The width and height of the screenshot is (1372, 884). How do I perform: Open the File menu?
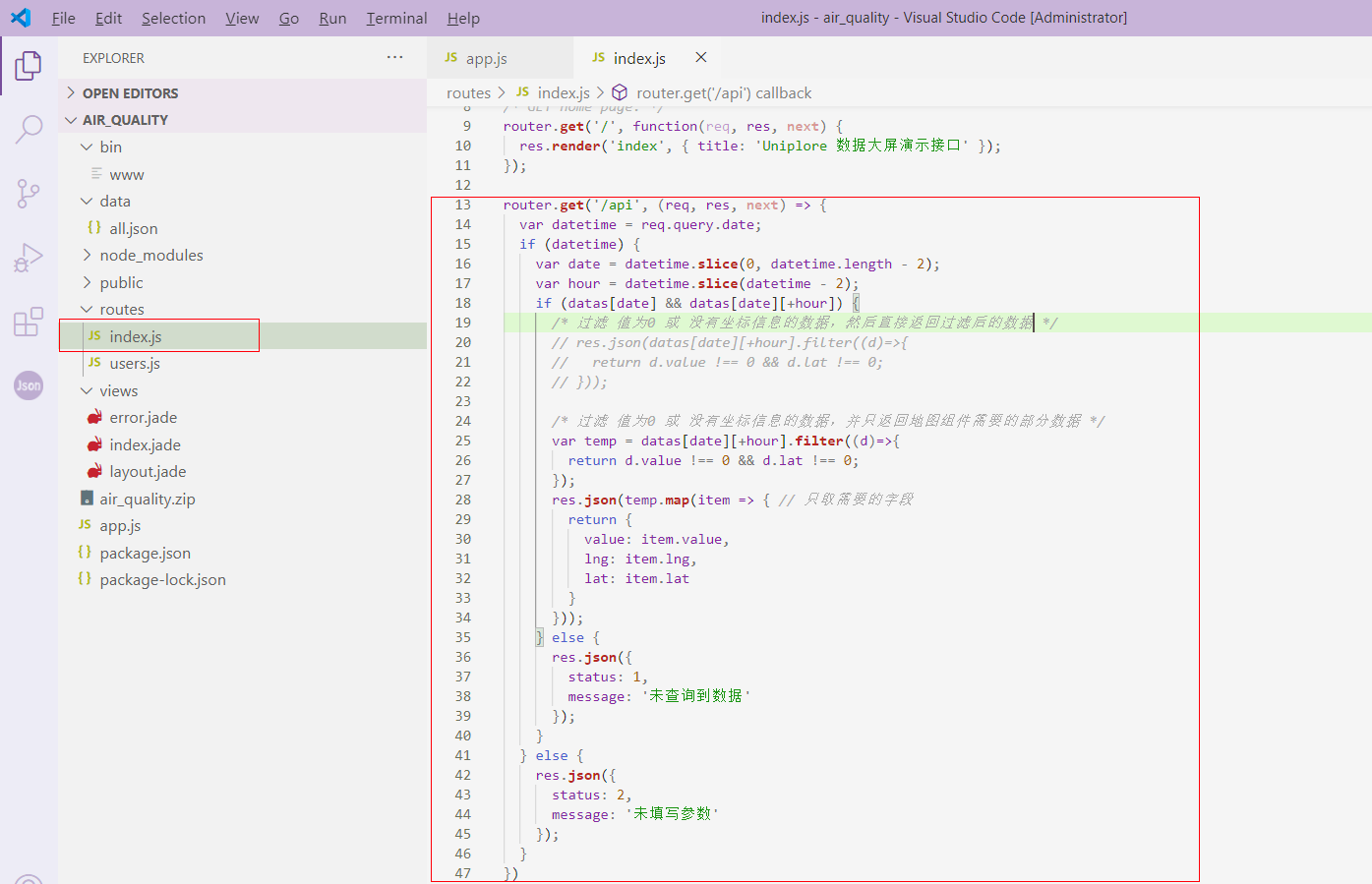[64, 18]
